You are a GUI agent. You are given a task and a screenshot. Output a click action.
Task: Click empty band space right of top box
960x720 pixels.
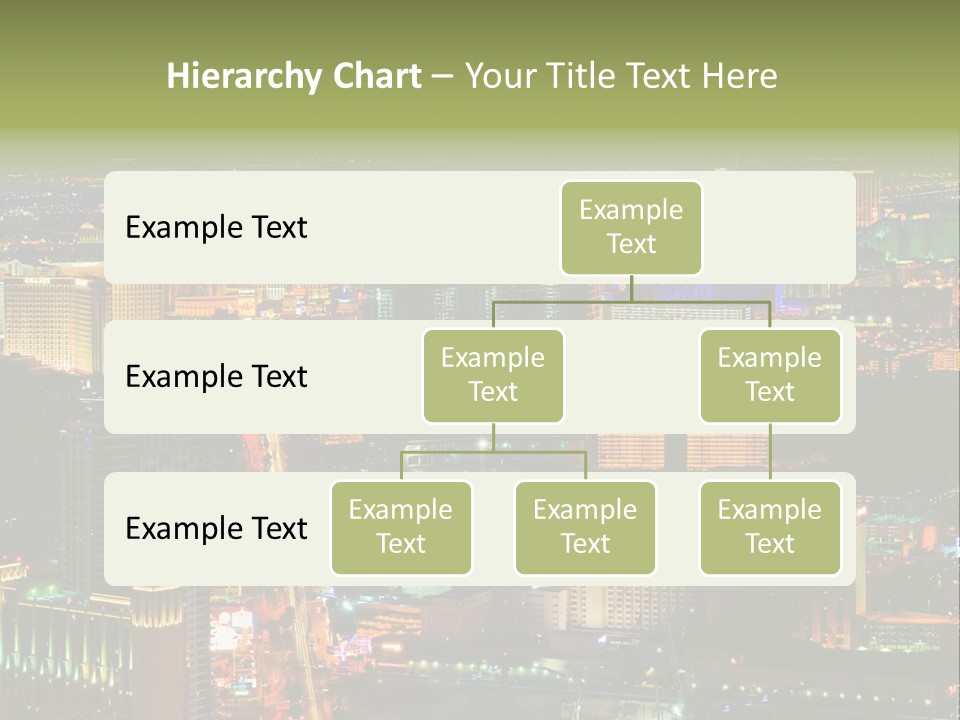780,227
